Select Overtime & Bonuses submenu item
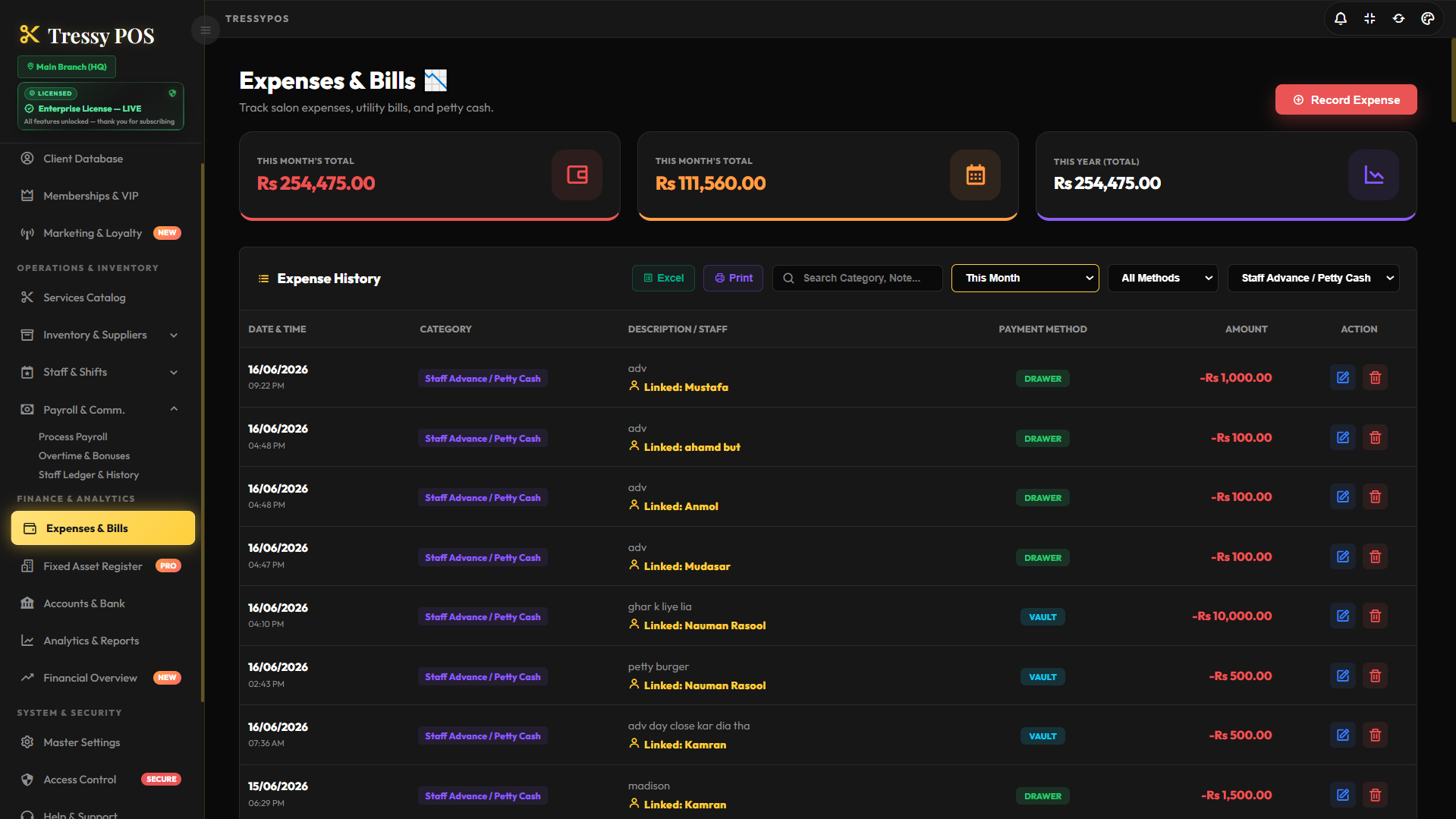 point(84,455)
